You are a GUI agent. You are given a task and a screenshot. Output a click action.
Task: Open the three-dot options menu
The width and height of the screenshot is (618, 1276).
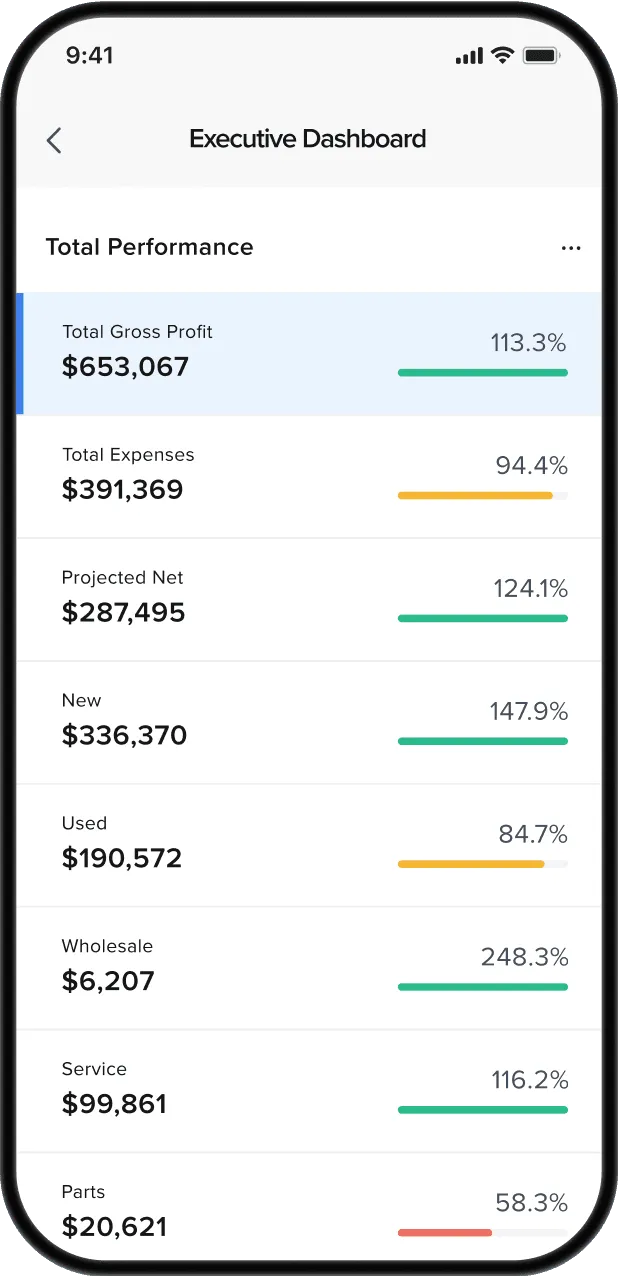(571, 248)
